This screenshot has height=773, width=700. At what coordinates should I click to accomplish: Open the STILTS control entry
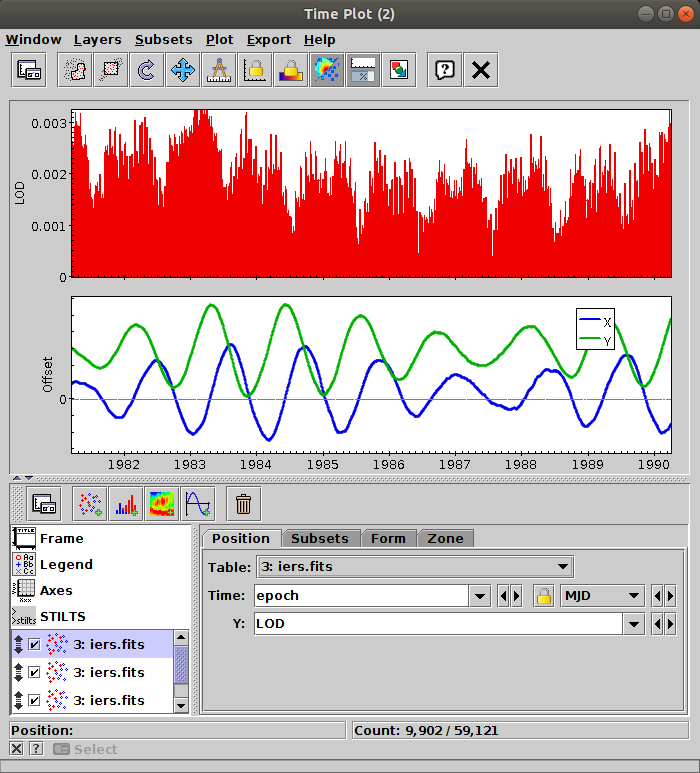coord(62,616)
